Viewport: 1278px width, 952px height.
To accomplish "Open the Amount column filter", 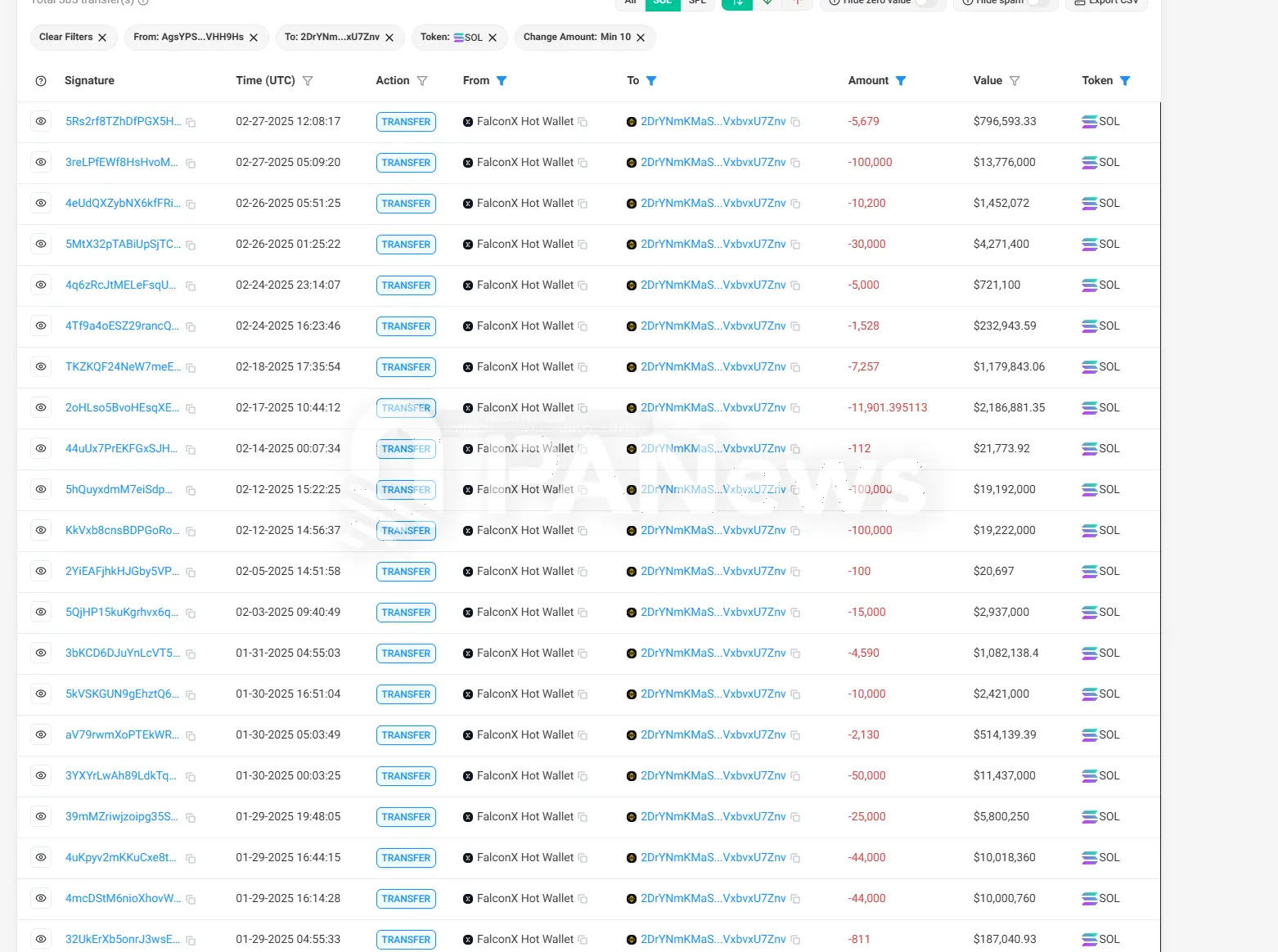I will coord(901,81).
